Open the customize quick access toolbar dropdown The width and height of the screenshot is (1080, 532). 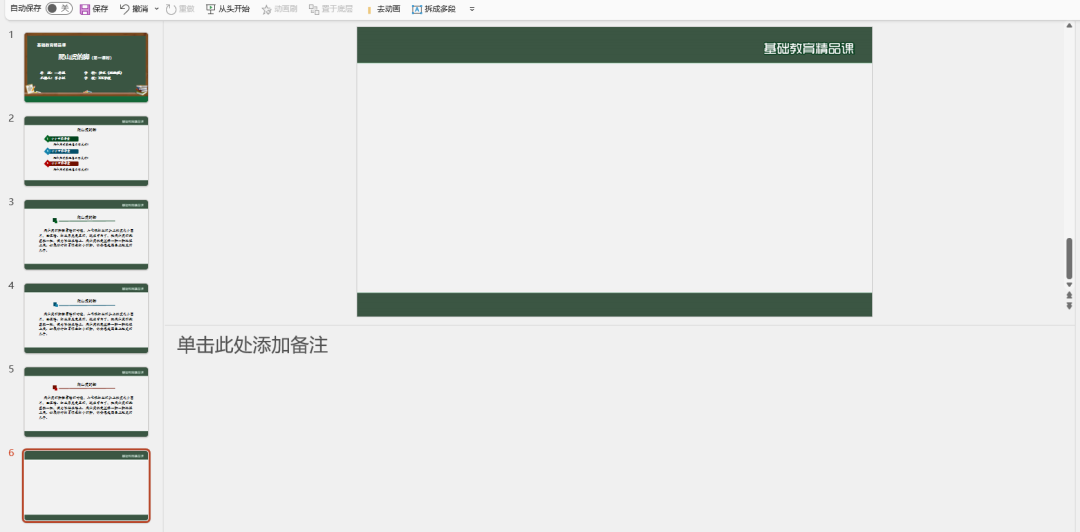point(472,9)
